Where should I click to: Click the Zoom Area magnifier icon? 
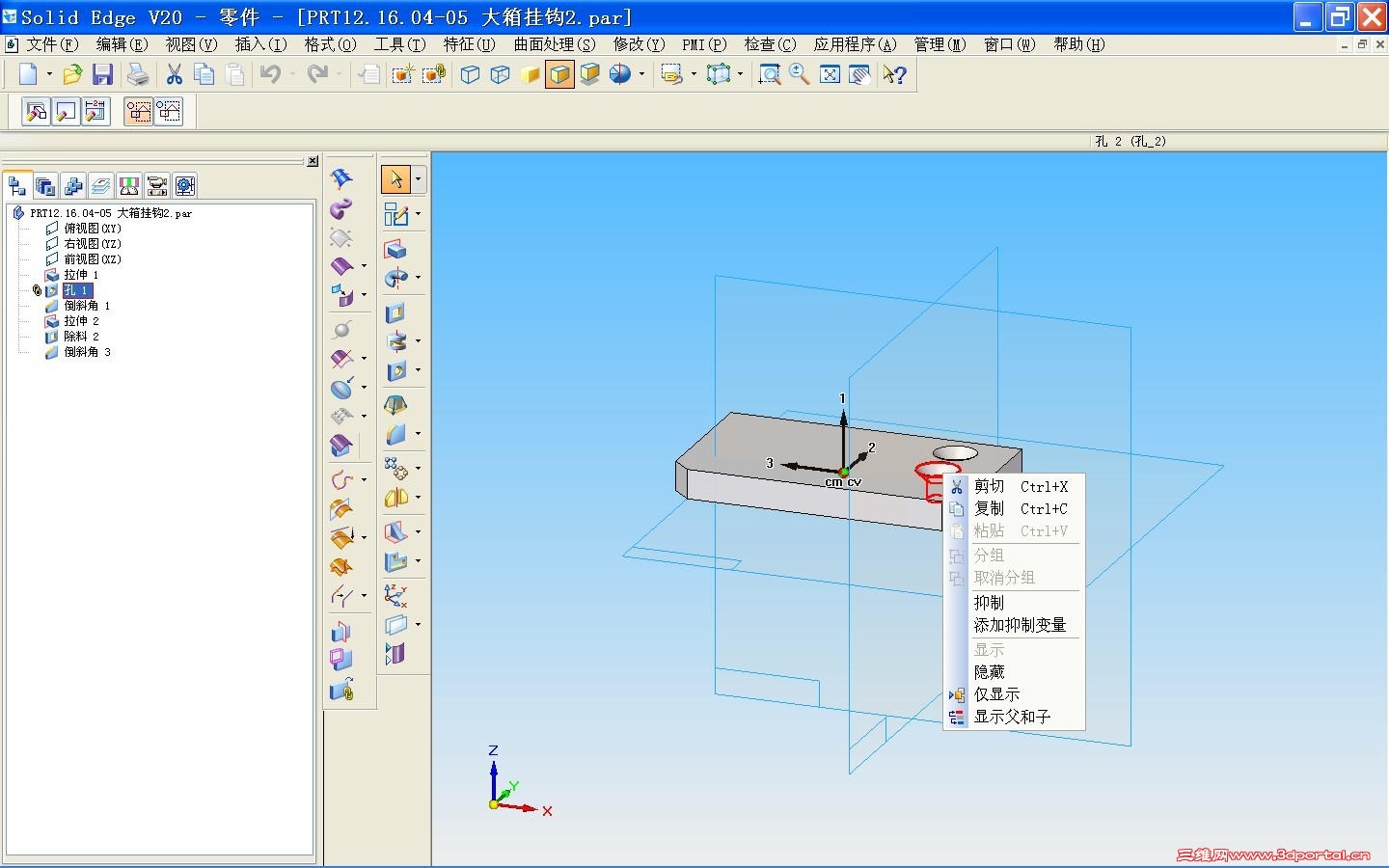click(769, 74)
